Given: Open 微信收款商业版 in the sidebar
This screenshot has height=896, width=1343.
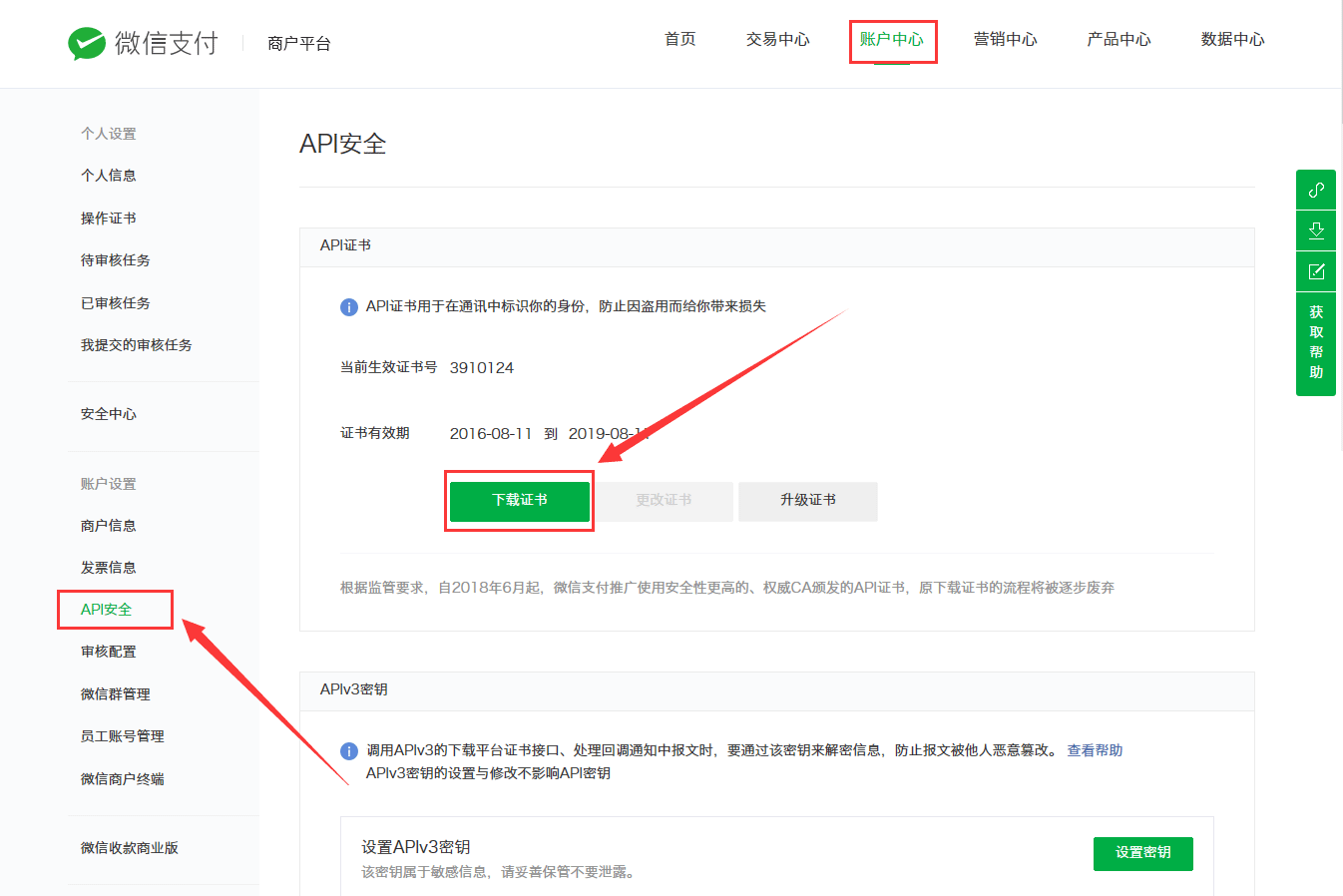Looking at the screenshot, I should click(130, 848).
